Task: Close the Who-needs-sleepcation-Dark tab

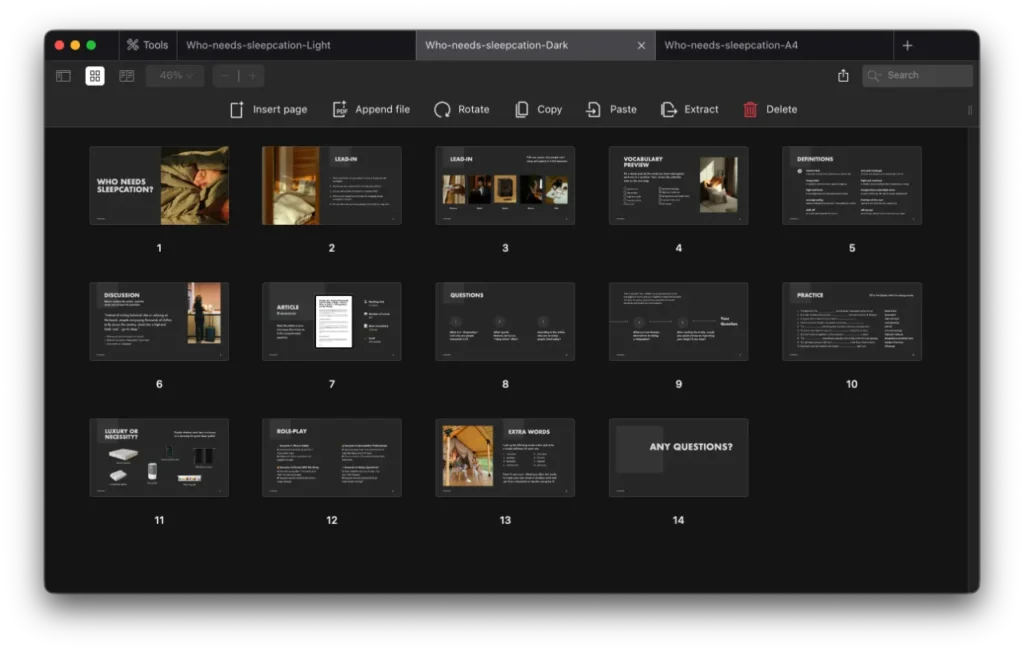Action: pyautogui.click(x=641, y=45)
